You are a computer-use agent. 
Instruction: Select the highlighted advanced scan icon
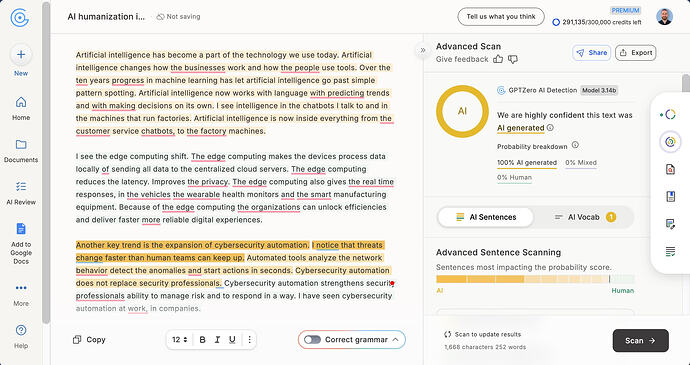(670, 142)
